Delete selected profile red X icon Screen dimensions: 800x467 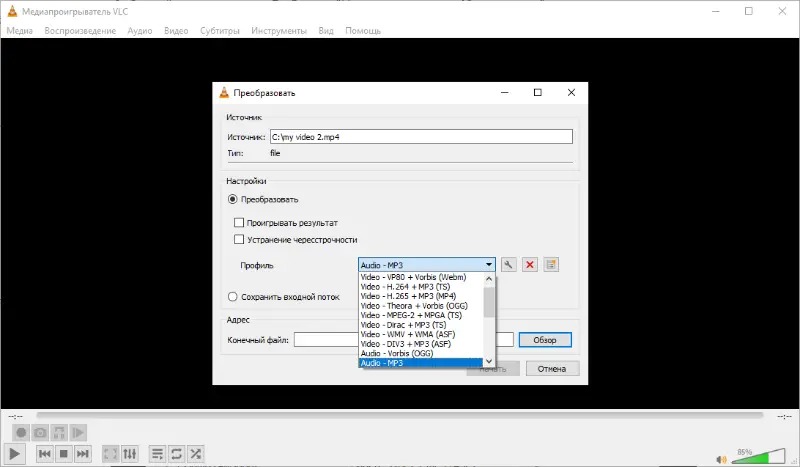(x=530, y=264)
